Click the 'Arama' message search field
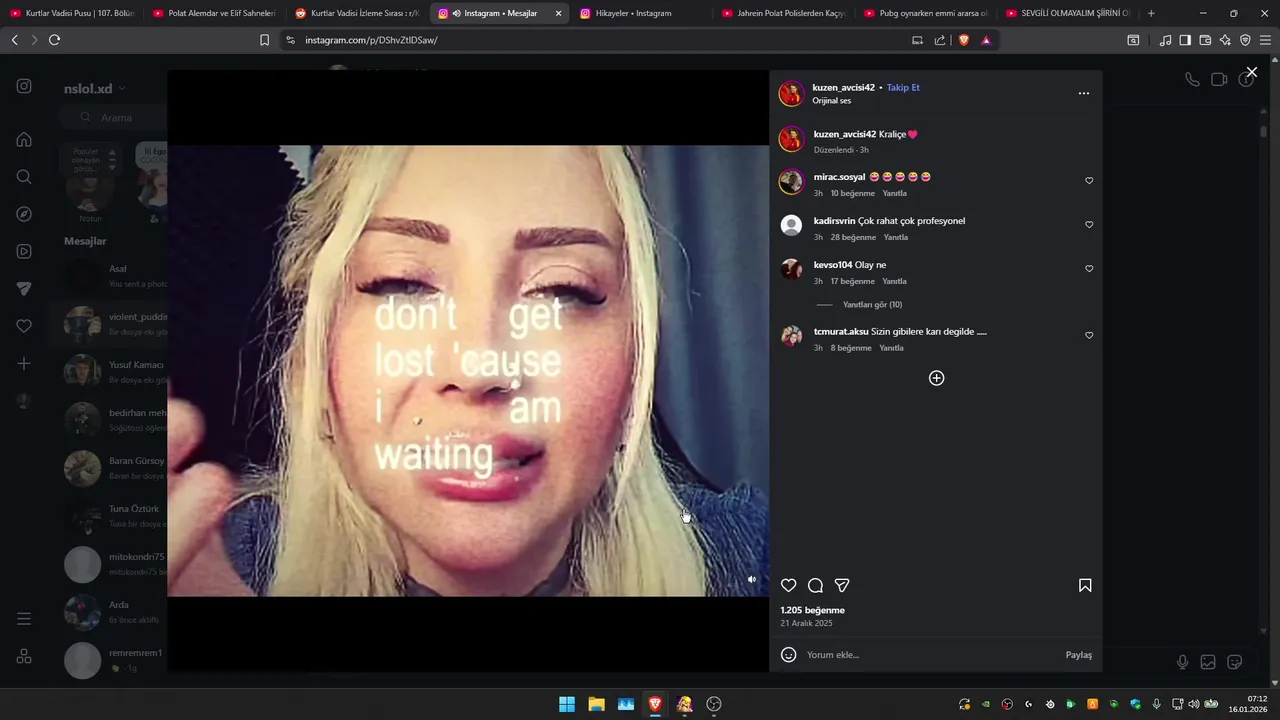Image resolution: width=1280 pixels, height=720 pixels. (x=113, y=117)
